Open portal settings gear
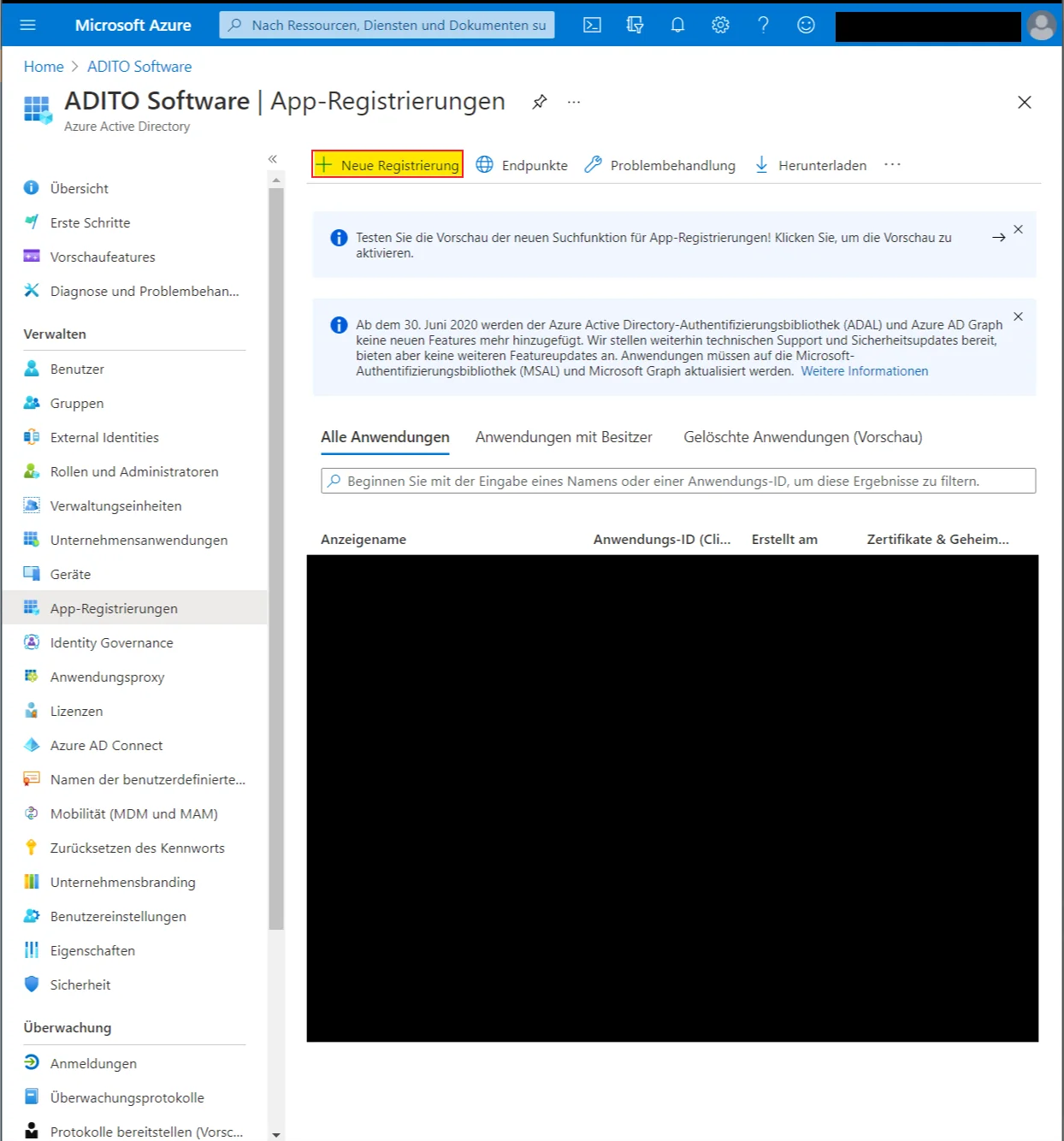Screen dimensions: 1064x1141 (x=720, y=25)
